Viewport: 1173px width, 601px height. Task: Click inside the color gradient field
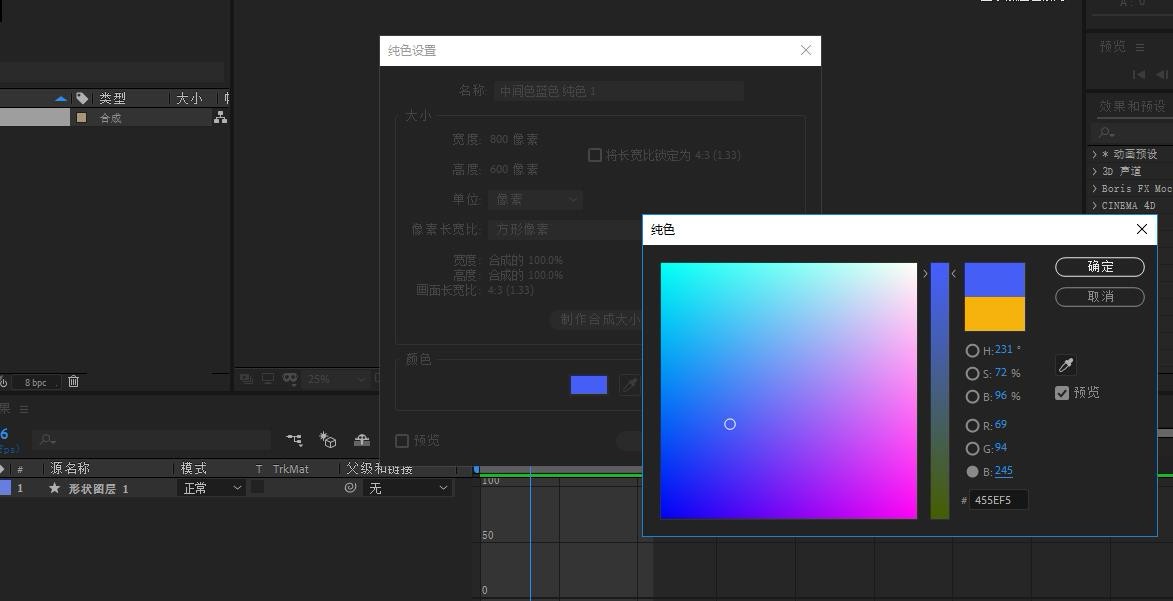(788, 391)
